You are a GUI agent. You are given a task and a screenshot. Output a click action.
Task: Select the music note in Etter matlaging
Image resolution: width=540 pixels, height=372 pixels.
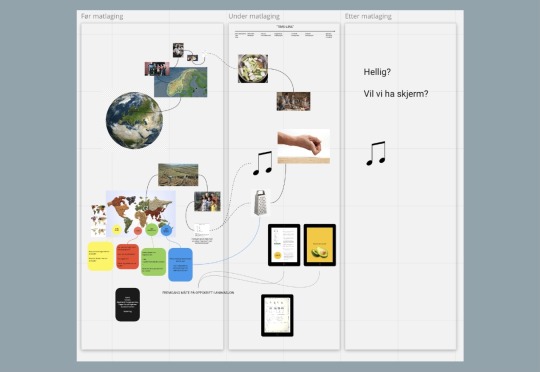coord(376,153)
